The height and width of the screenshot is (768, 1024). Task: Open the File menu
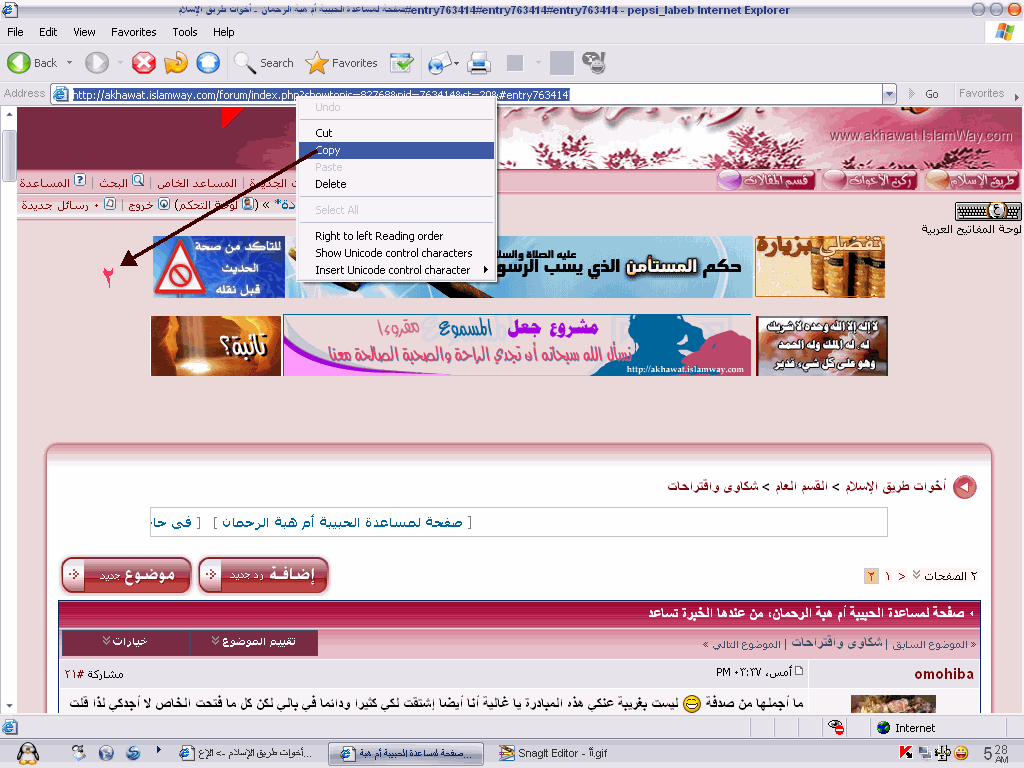click(x=15, y=32)
